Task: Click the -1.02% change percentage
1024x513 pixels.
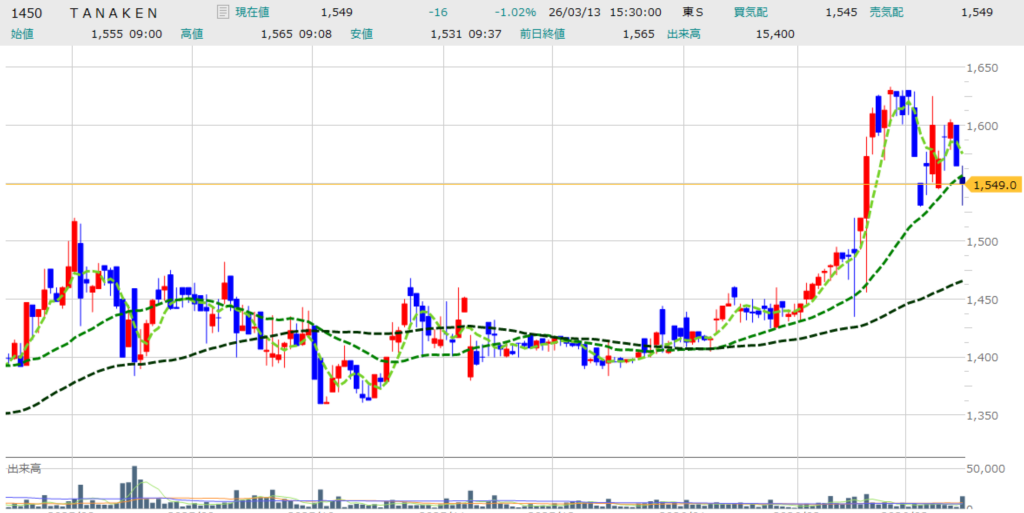Action: point(516,12)
